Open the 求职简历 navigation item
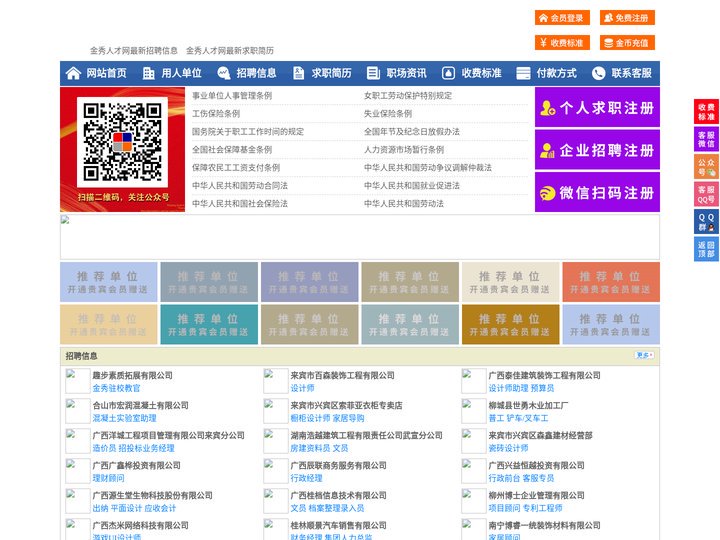The image size is (720, 540). tap(332, 73)
